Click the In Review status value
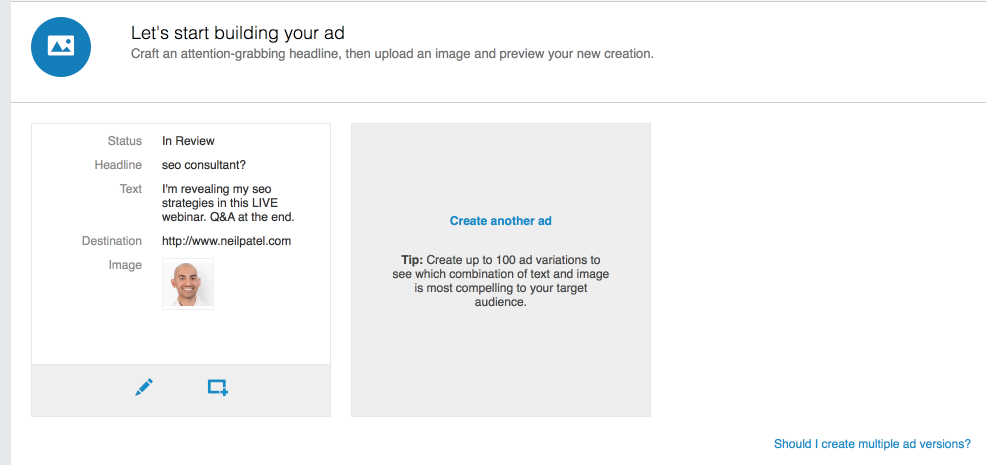 [188, 141]
